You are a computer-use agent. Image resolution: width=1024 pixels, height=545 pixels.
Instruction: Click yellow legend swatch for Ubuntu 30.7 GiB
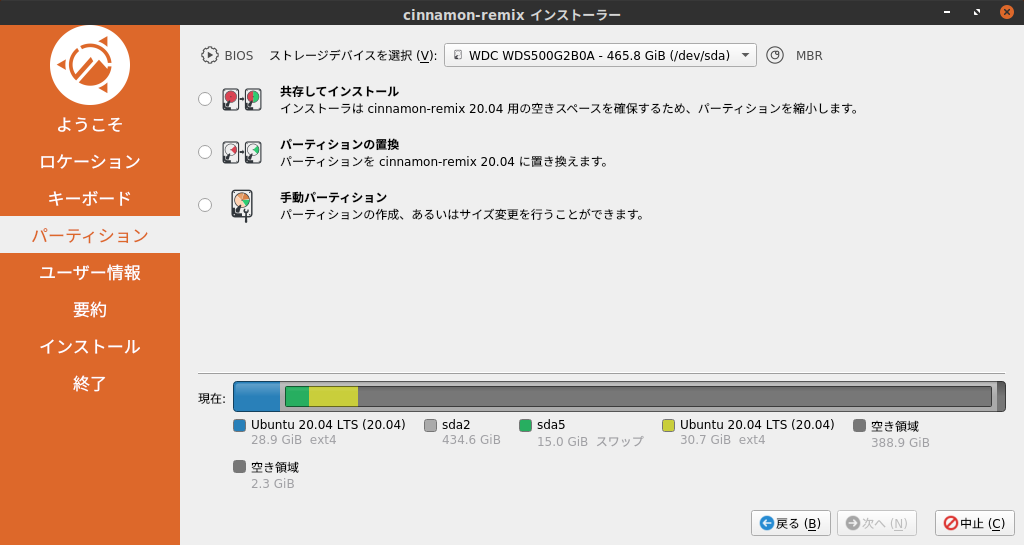pyautogui.click(x=667, y=426)
